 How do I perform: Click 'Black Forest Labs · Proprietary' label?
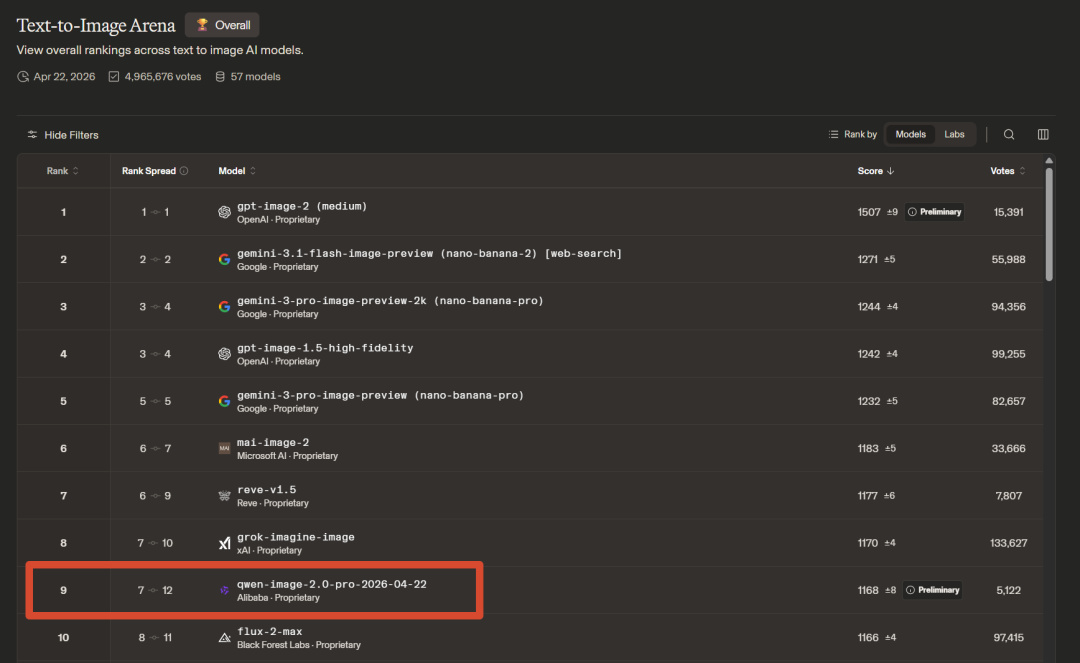click(x=299, y=645)
